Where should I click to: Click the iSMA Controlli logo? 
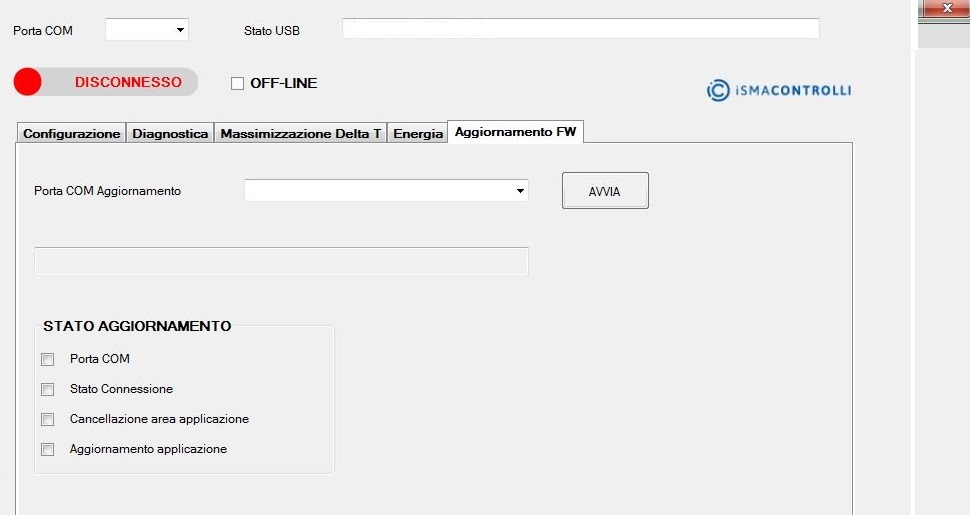coord(779,91)
